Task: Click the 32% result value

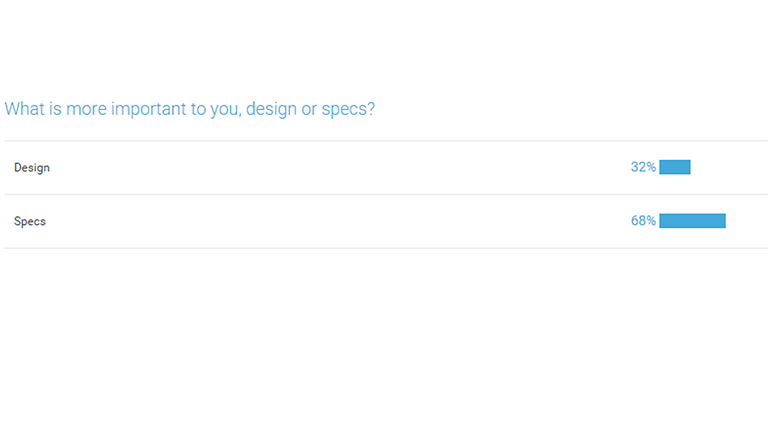Action: click(643, 167)
